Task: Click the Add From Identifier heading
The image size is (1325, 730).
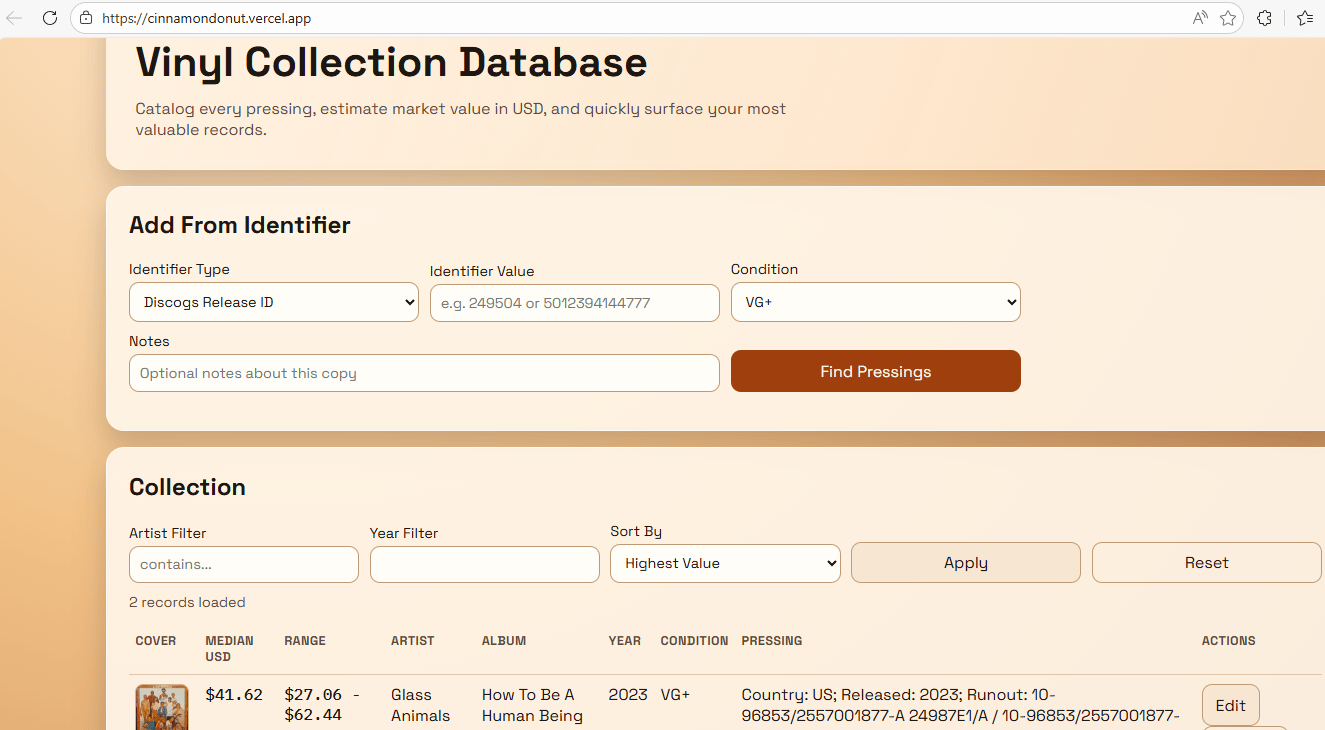Action: 240,225
